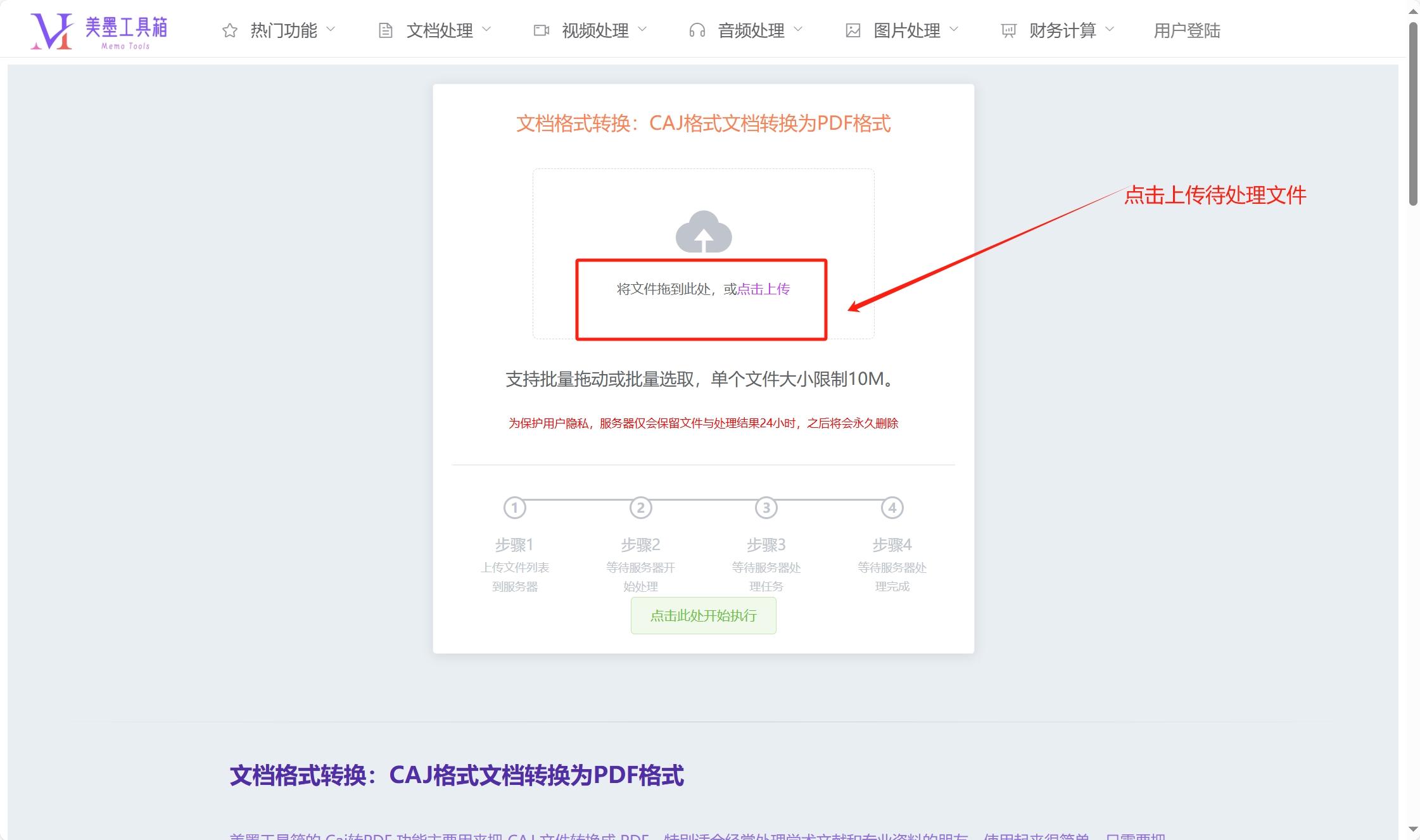Click 用户登陆 to log in
The height and width of the screenshot is (840, 1420).
point(1187,29)
